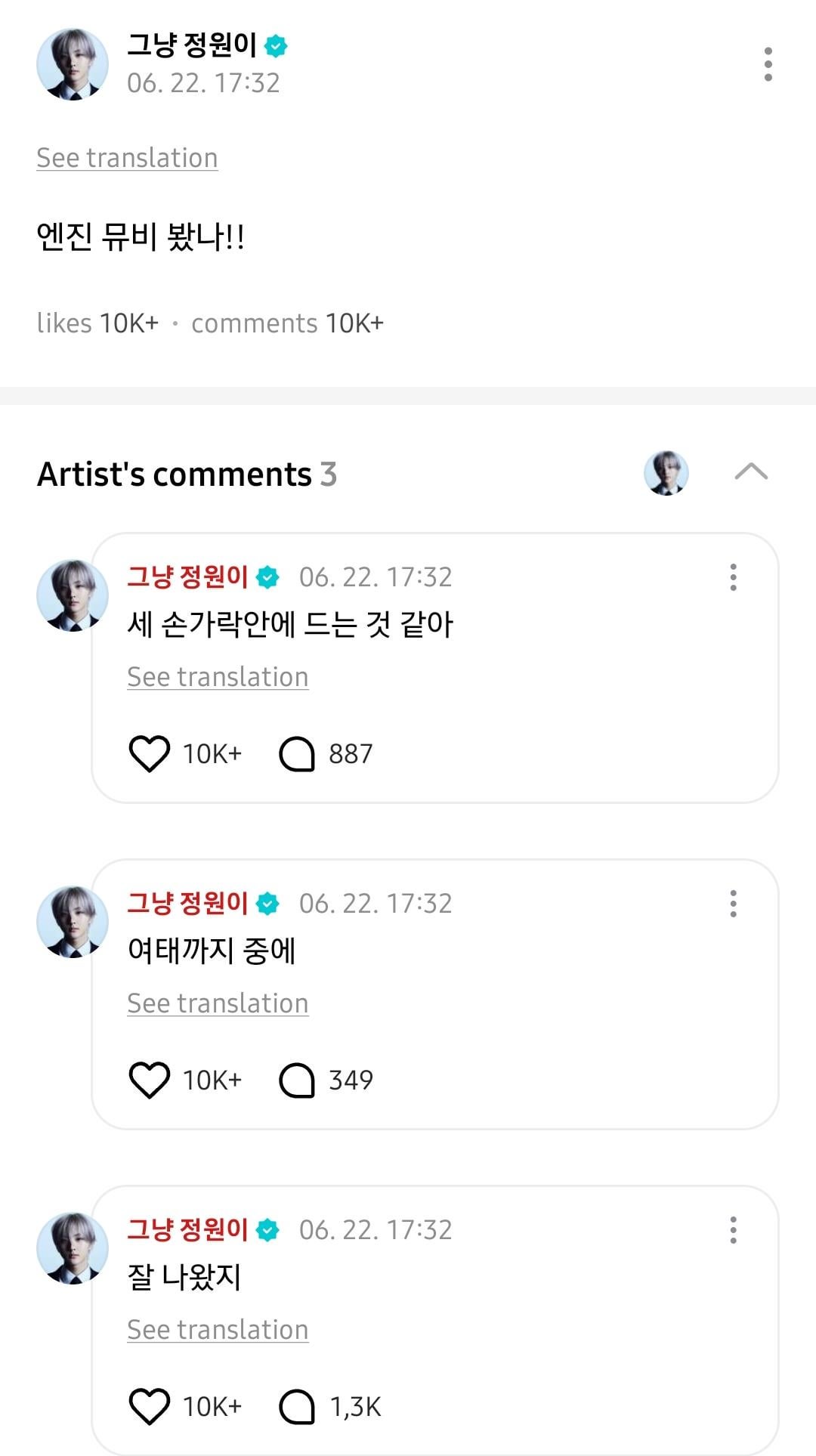This screenshot has width=816, height=1456.
Task: Like the comment '세 손가락안에 드는 것 같아'
Action: point(150,753)
